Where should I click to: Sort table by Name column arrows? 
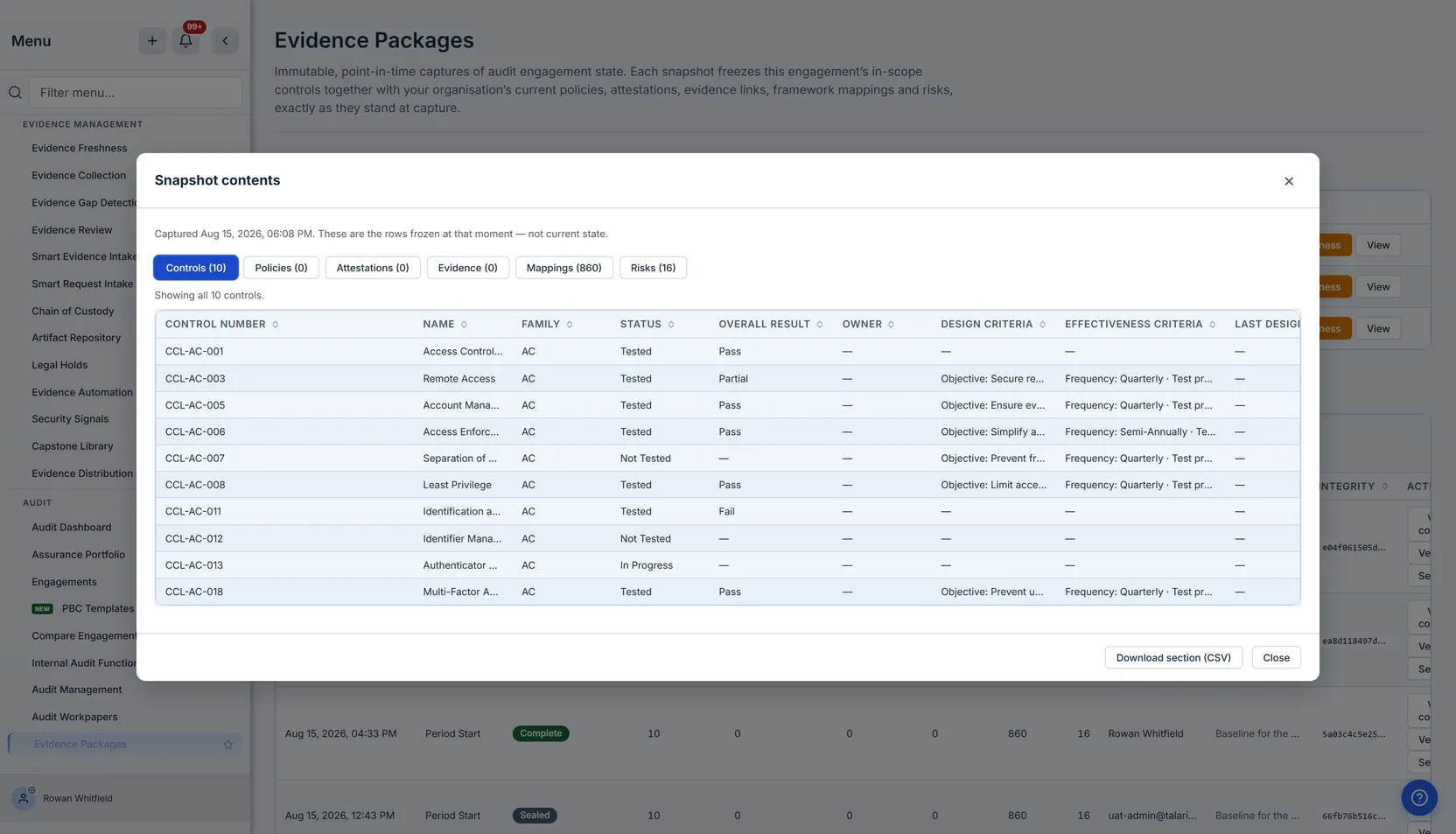[x=464, y=325]
